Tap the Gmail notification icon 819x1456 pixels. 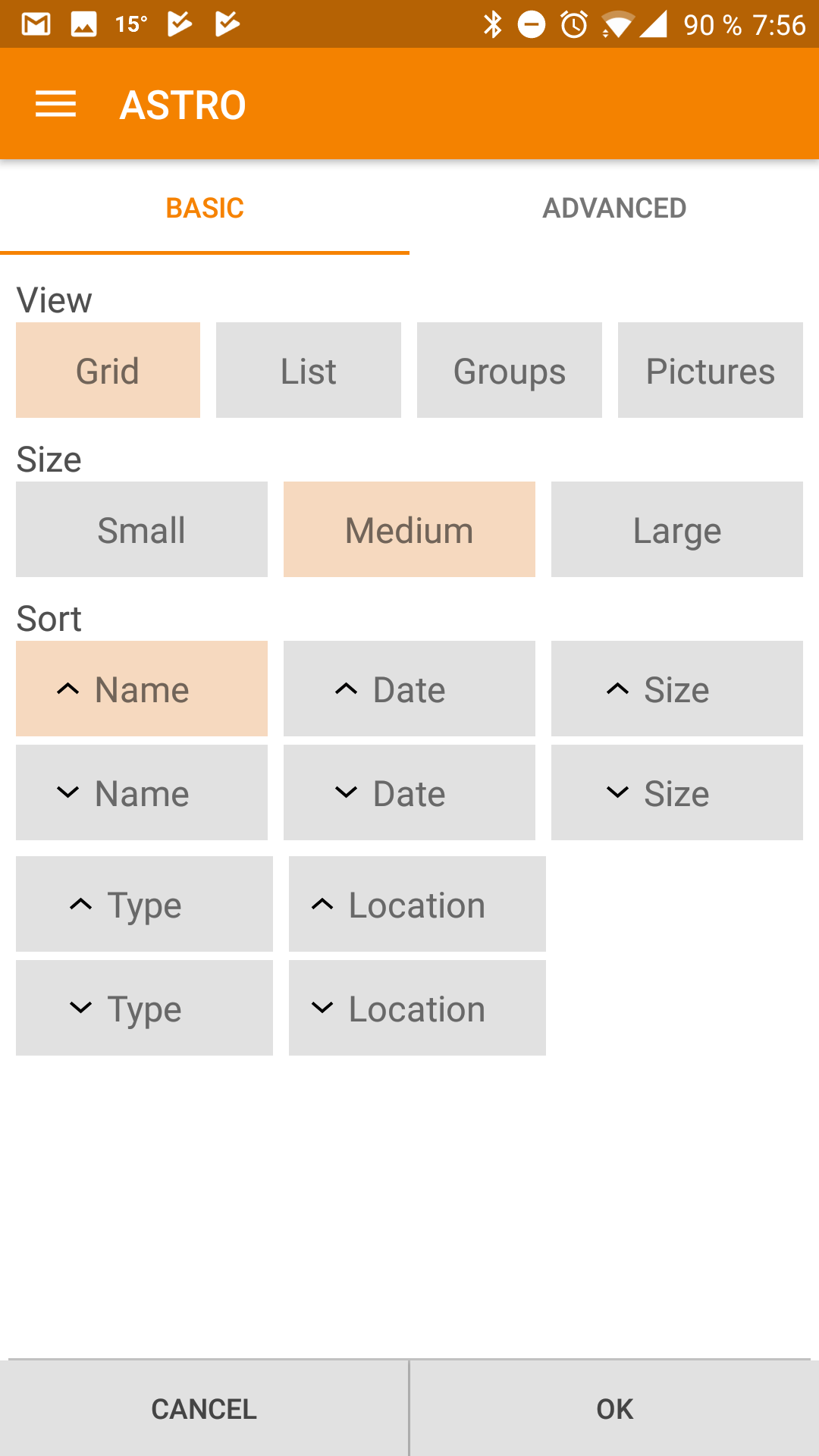click(x=36, y=24)
